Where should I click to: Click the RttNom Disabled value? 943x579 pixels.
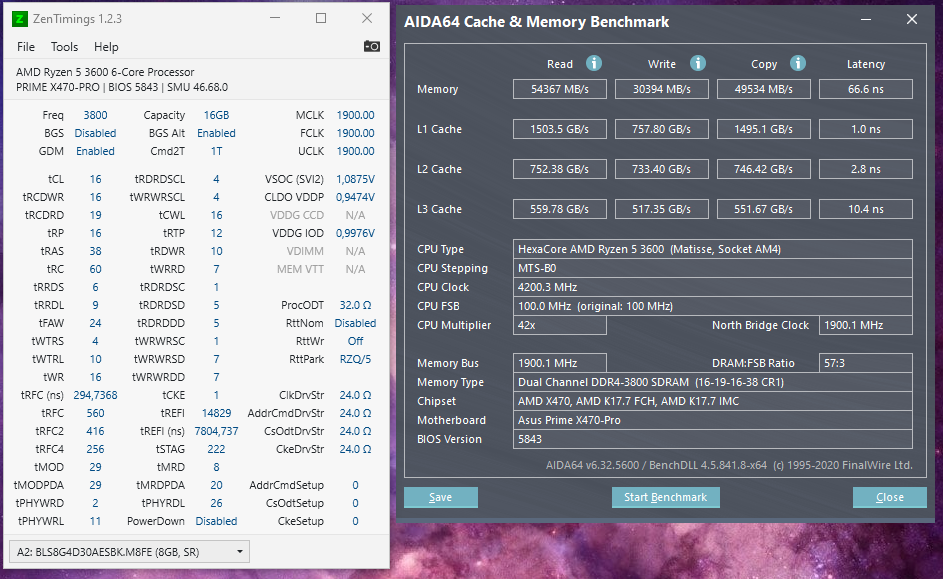point(355,323)
